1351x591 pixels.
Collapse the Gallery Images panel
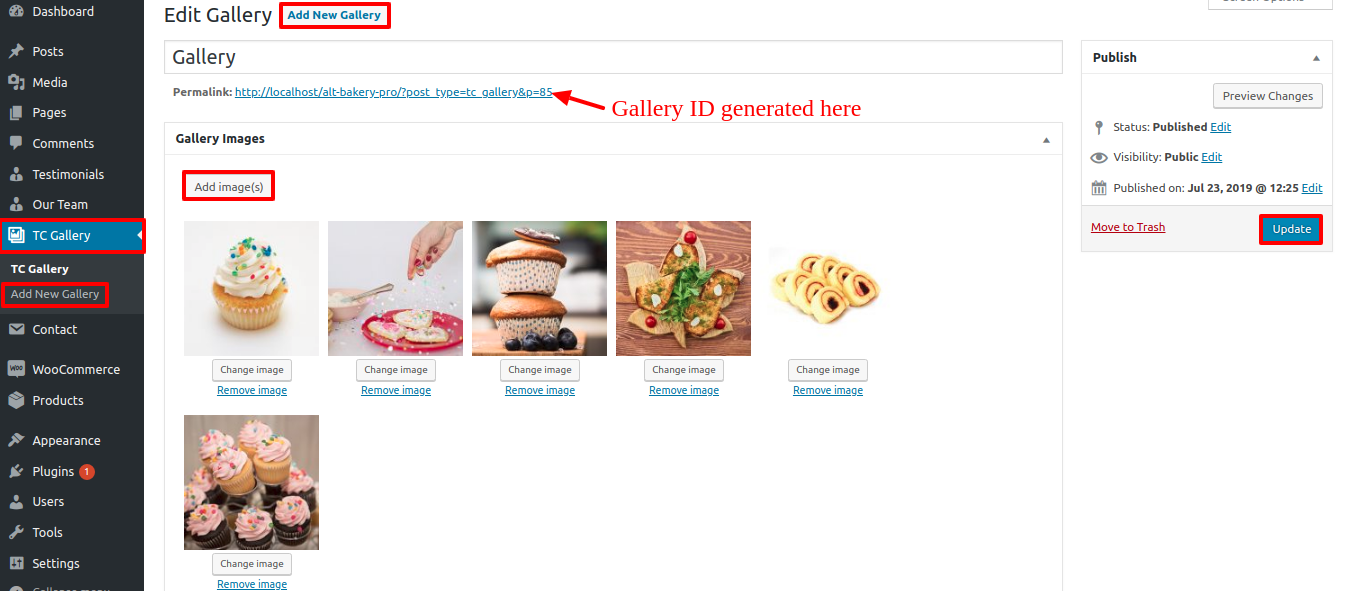1046,140
